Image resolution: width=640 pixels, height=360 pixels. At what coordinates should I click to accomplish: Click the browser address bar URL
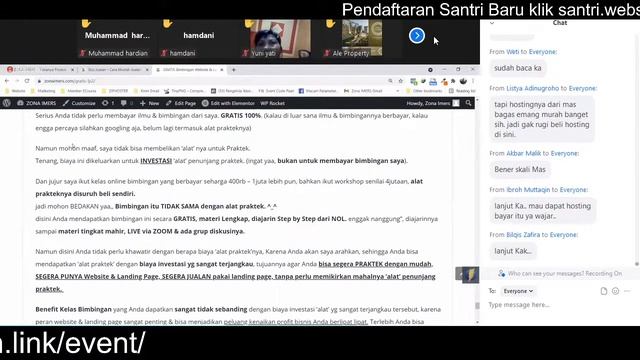pos(70,81)
